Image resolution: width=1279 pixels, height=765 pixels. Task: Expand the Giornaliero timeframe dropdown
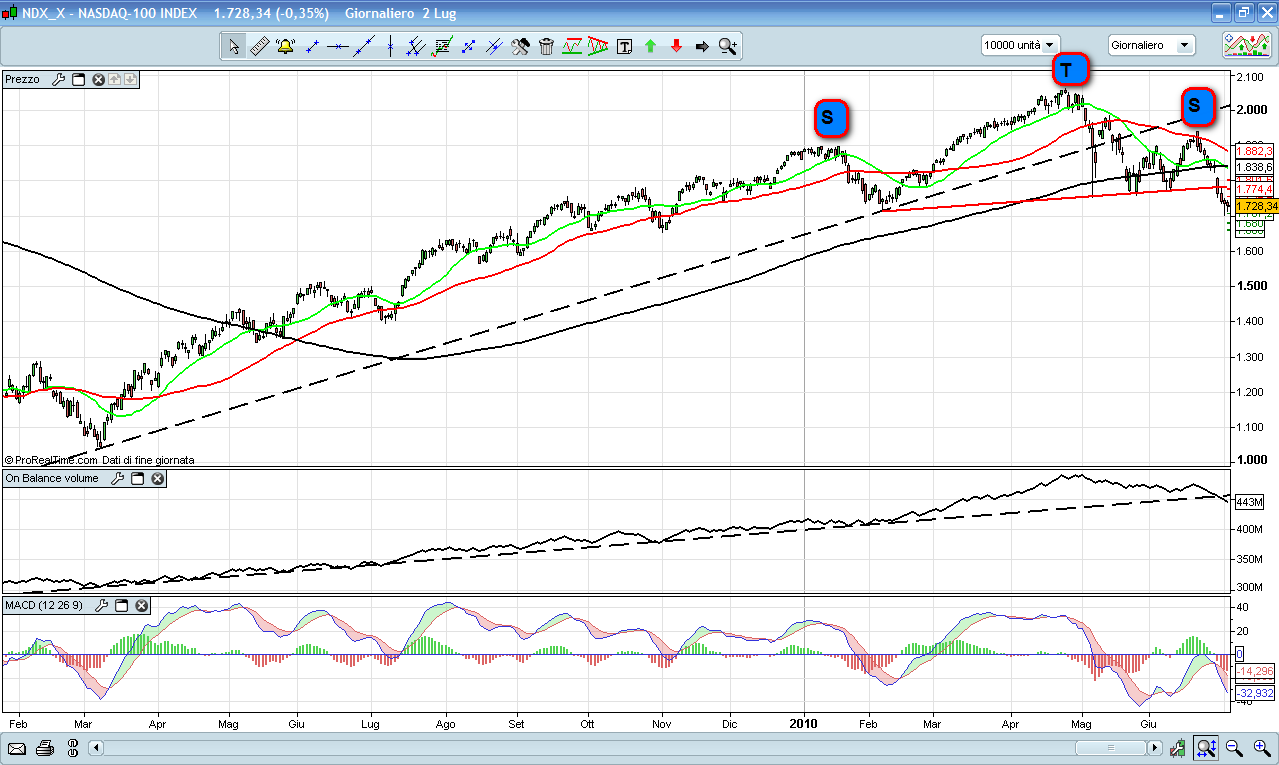(1152, 45)
